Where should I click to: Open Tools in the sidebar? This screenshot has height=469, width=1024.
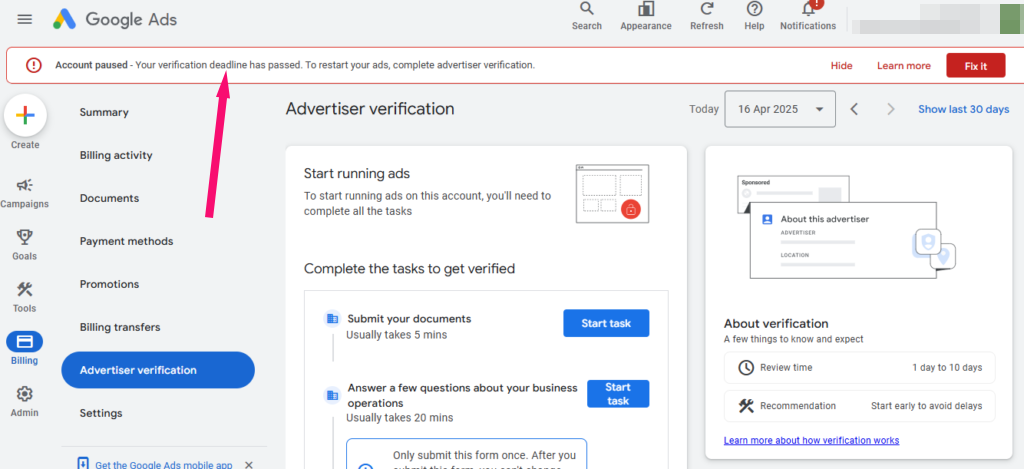click(24, 297)
